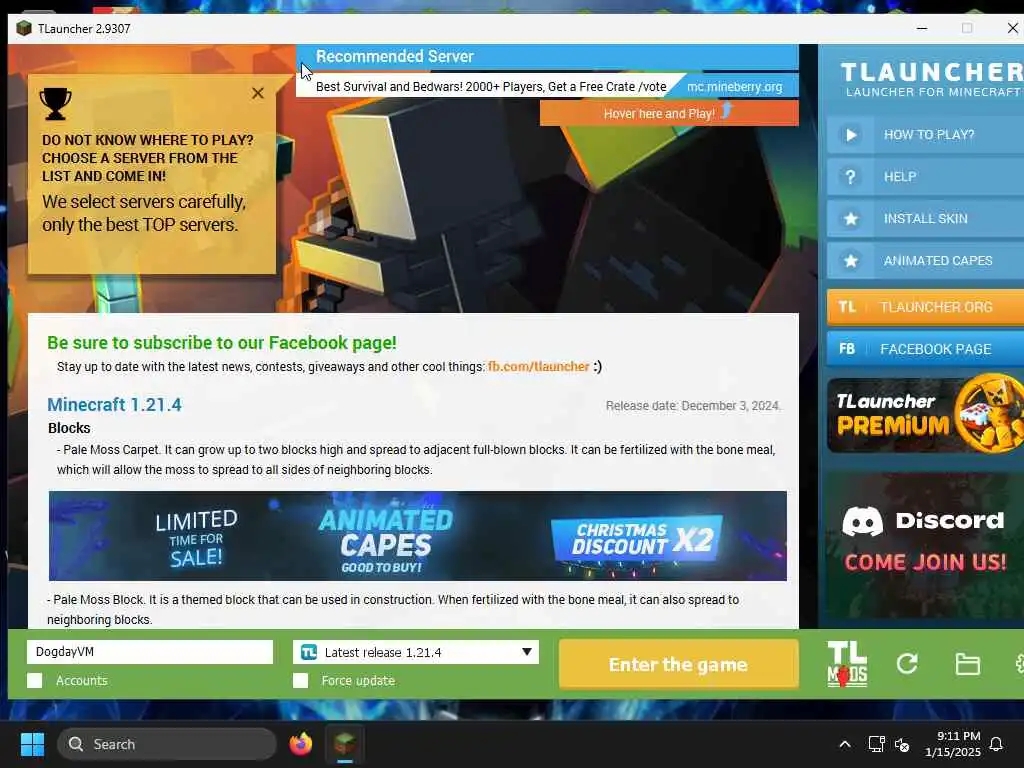The image size is (1024, 768).
Task: Open Firefox from the taskbar
Action: click(300, 744)
